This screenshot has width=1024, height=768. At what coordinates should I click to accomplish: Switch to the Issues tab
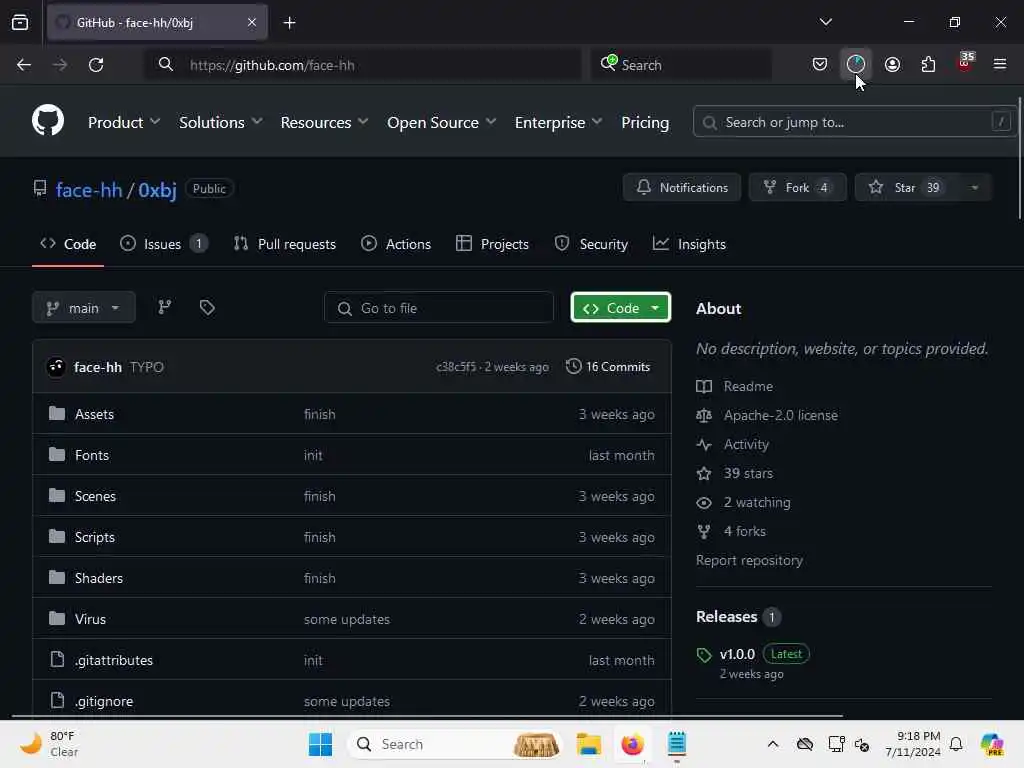[164, 244]
